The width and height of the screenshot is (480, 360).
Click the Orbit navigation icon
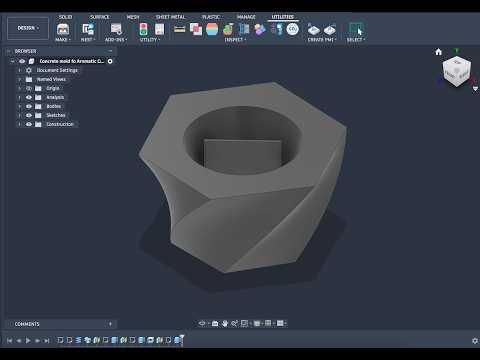click(202, 323)
